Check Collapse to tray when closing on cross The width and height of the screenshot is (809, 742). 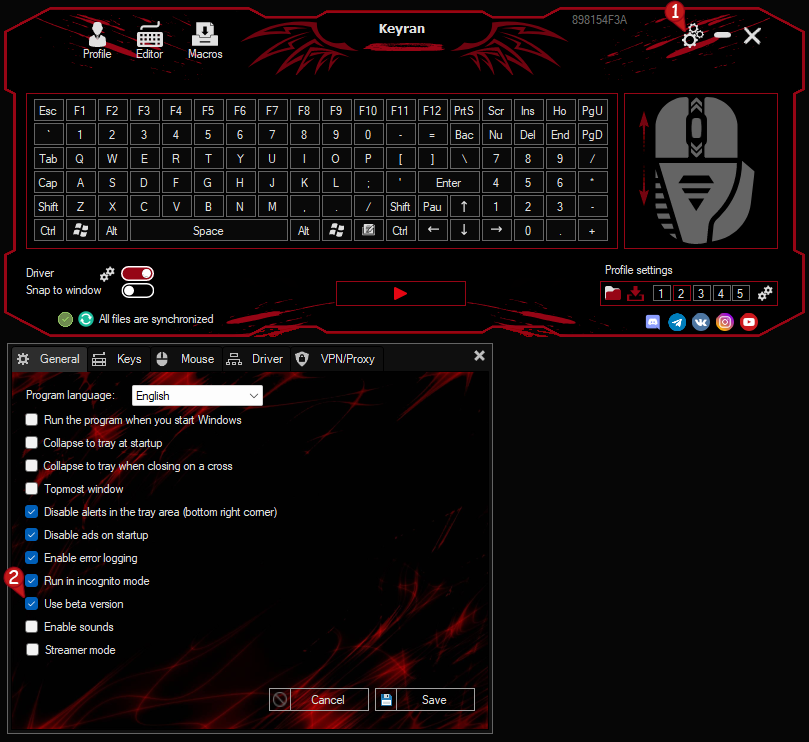[x=31, y=465]
